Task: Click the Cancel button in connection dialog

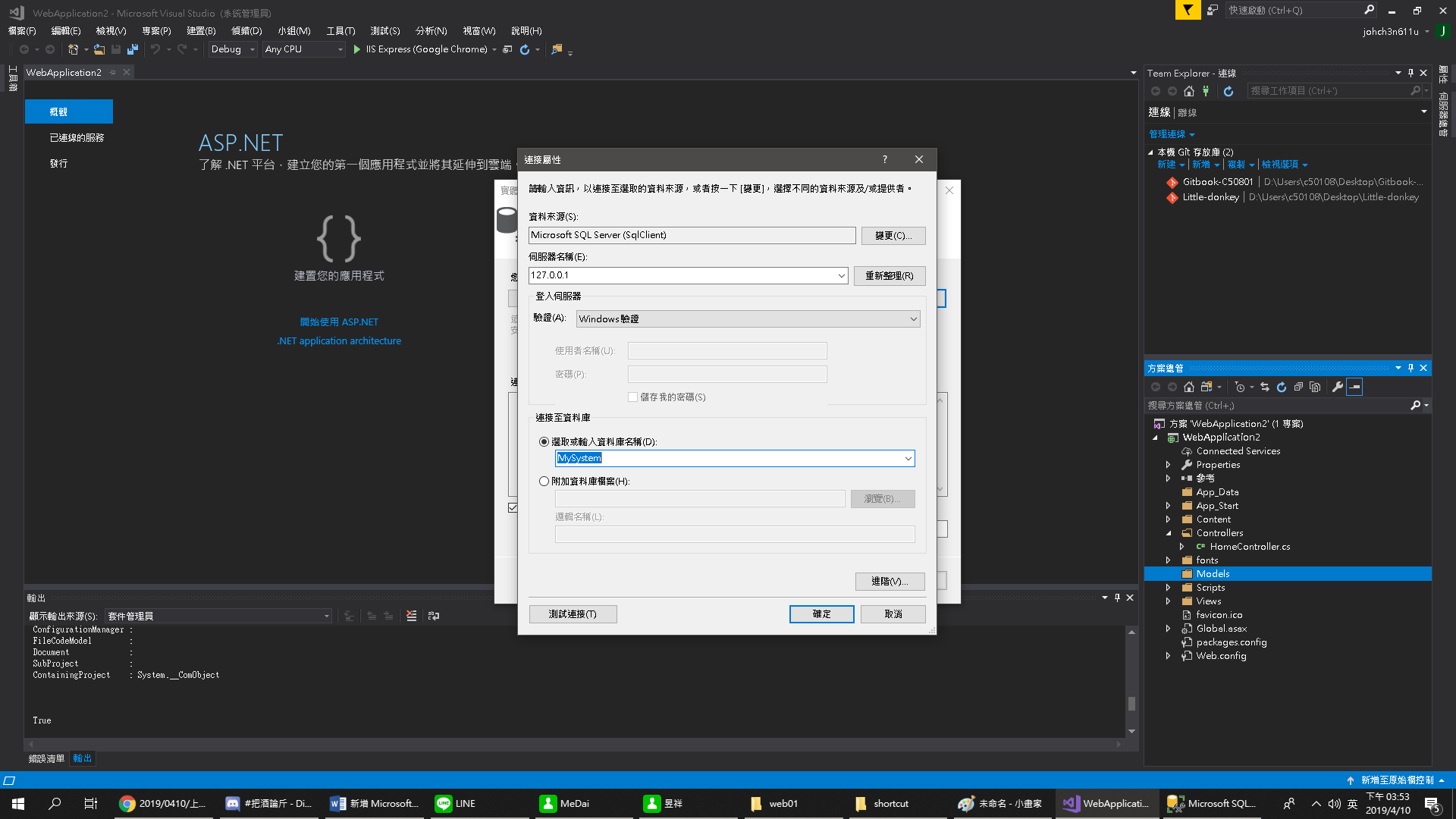Action: pyautogui.click(x=893, y=614)
